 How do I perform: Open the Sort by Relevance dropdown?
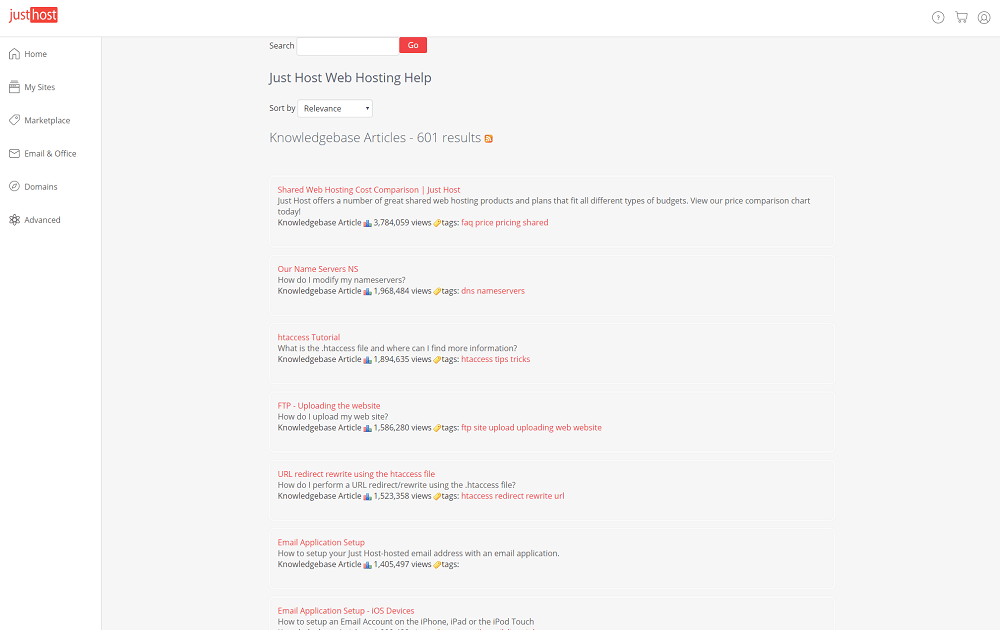[335, 108]
